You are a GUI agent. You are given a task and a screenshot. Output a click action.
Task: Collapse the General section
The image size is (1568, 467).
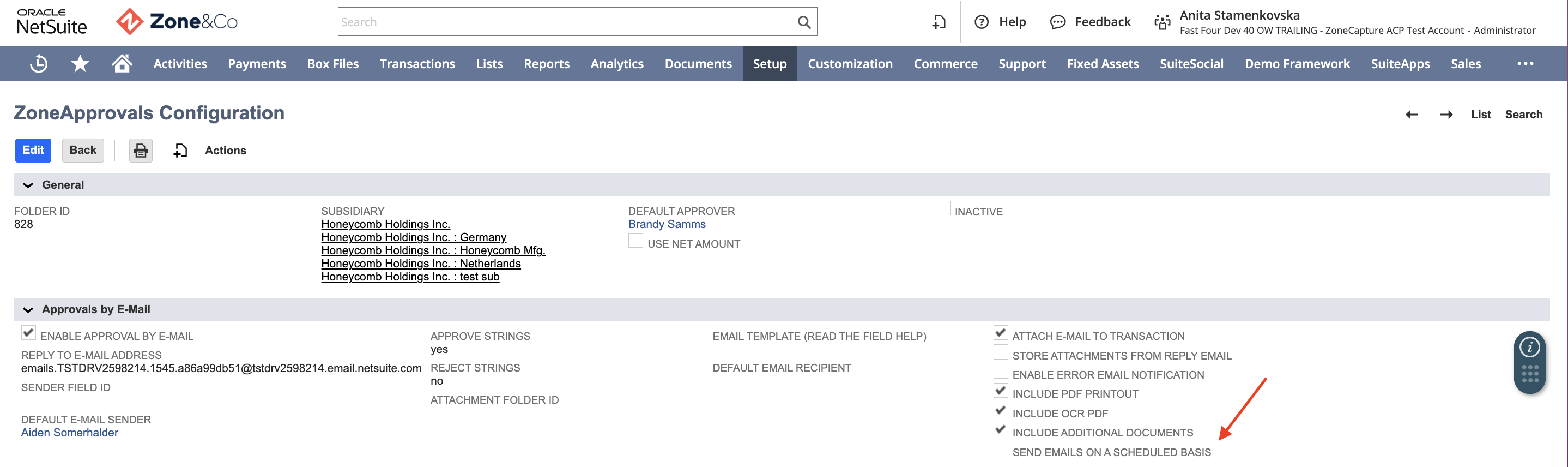point(28,185)
